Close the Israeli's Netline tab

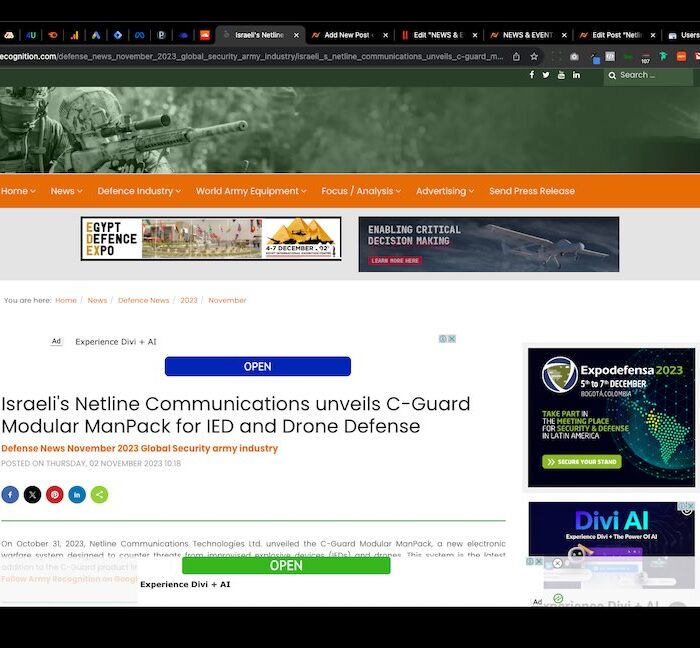point(296,35)
